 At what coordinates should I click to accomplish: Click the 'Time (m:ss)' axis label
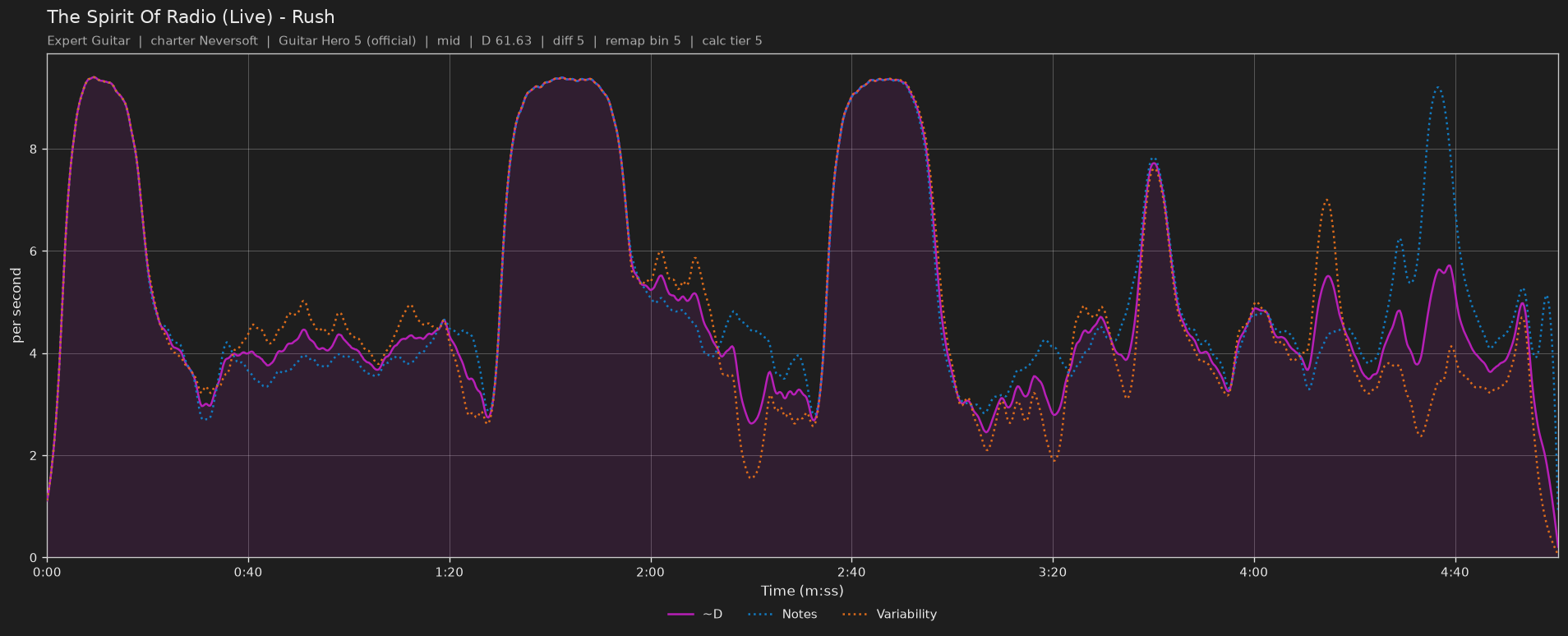pos(802,591)
